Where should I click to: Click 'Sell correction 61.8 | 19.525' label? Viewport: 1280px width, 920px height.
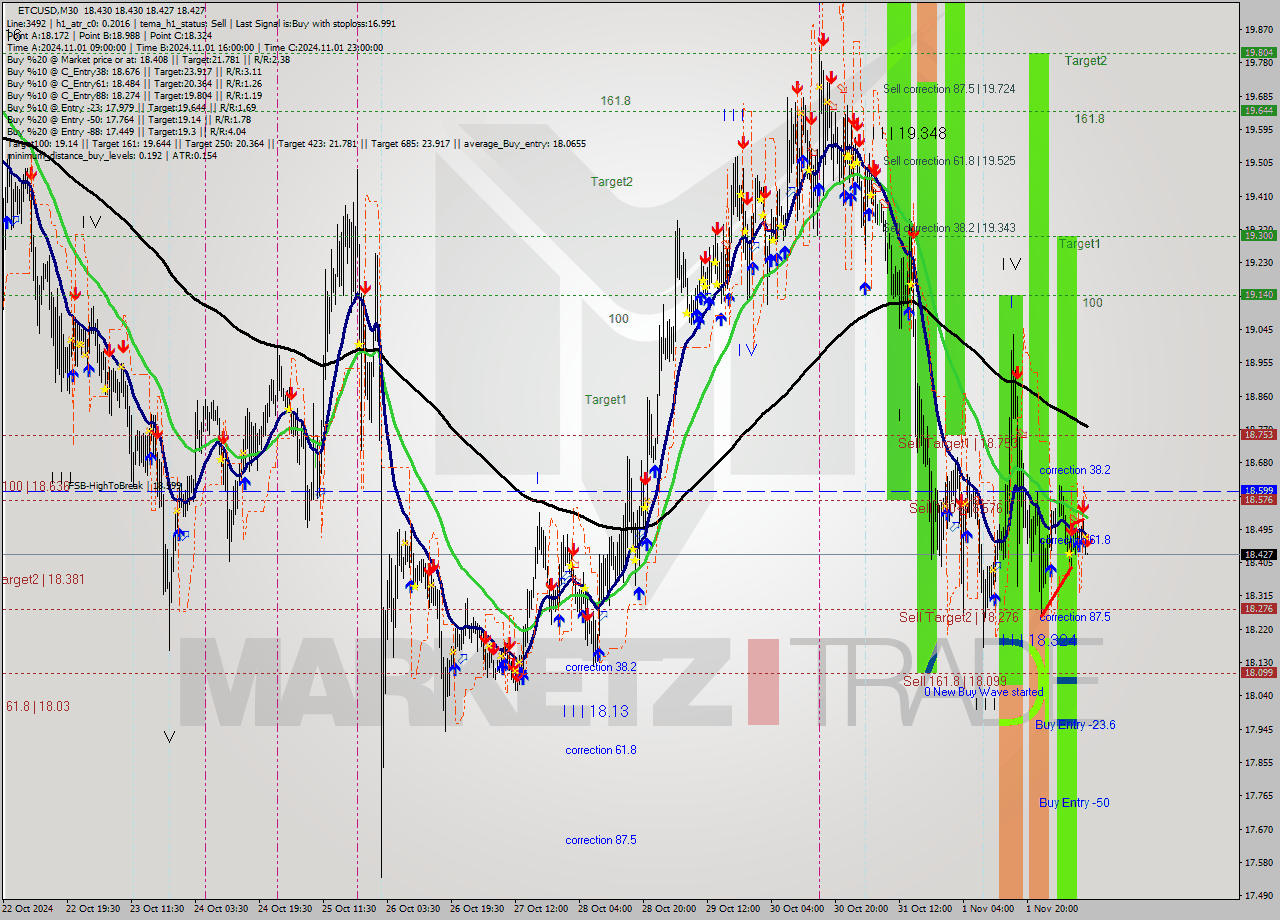(949, 161)
